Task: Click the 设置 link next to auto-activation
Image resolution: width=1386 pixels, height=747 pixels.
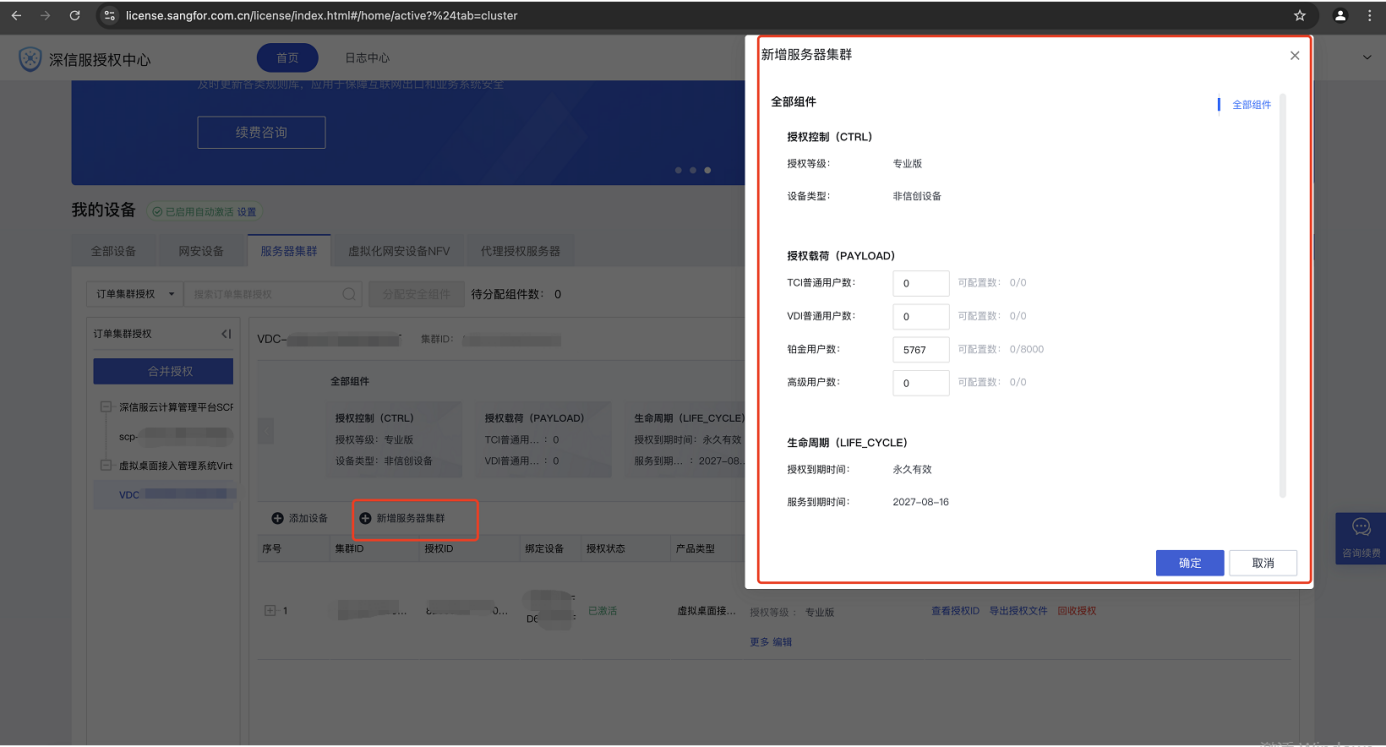Action: (x=246, y=212)
